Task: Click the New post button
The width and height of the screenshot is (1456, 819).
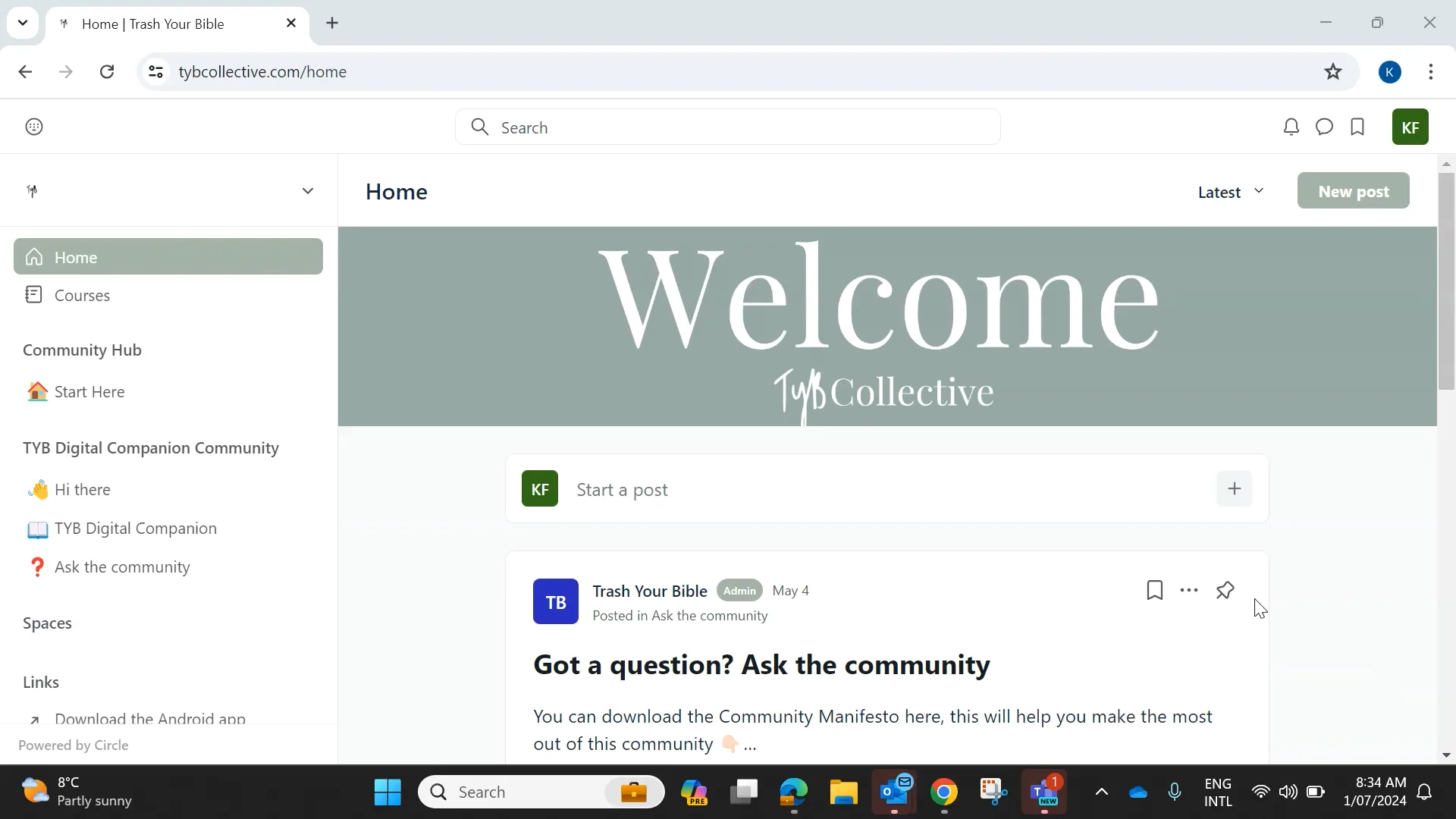Action: click(x=1352, y=190)
